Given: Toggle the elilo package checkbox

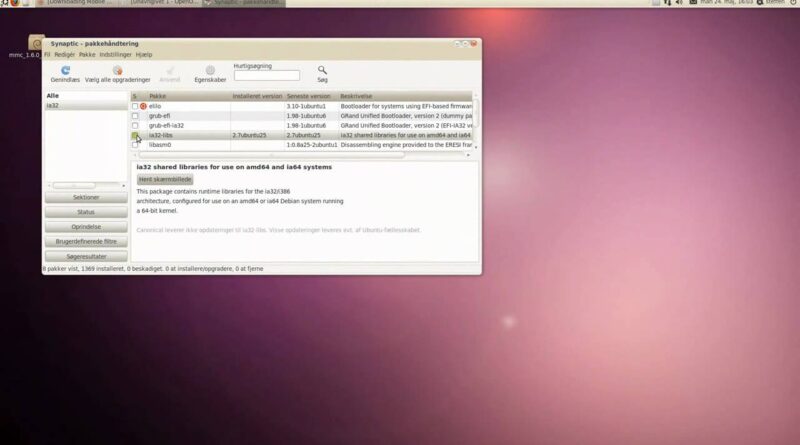Looking at the screenshot, I should [x=135, y=106].
